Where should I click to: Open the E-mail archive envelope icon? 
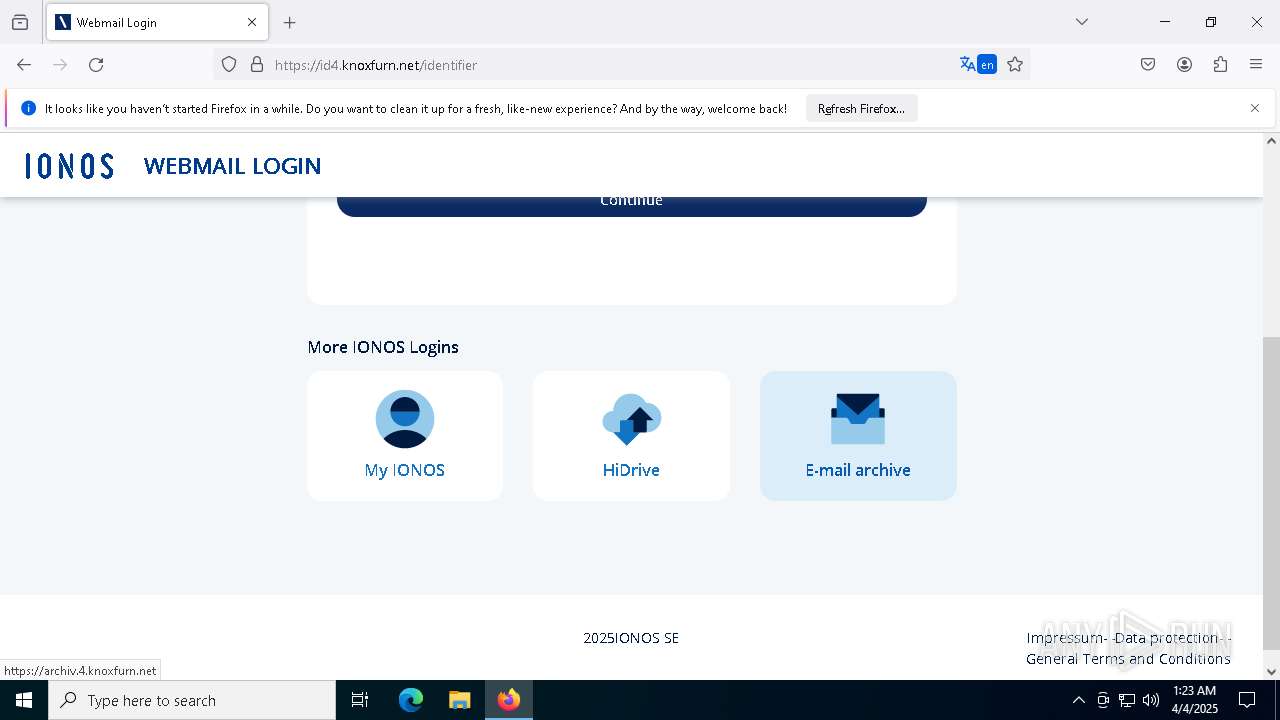pyautogui.click(x=858, y=419)
